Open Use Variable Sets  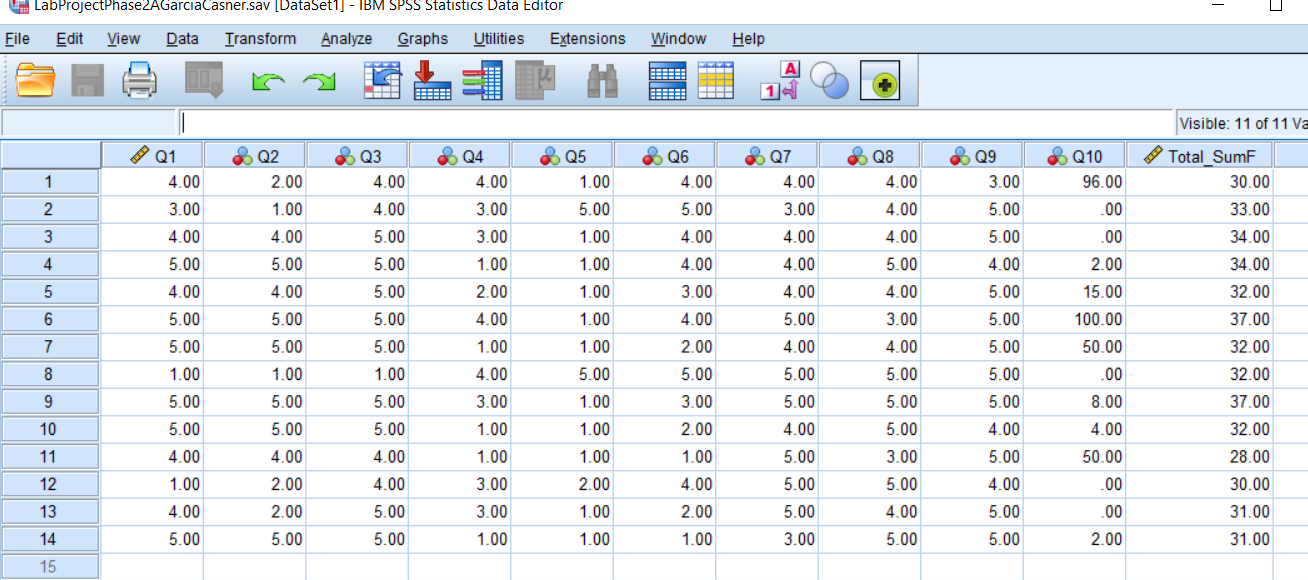click(x=826, y=80)
